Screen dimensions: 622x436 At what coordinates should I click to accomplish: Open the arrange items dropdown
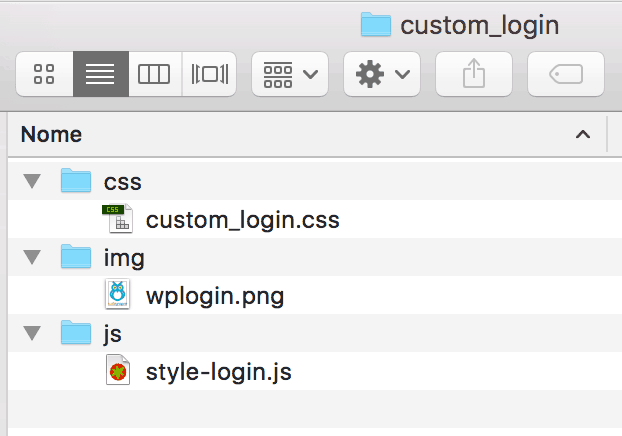click(x=289, y=74)
